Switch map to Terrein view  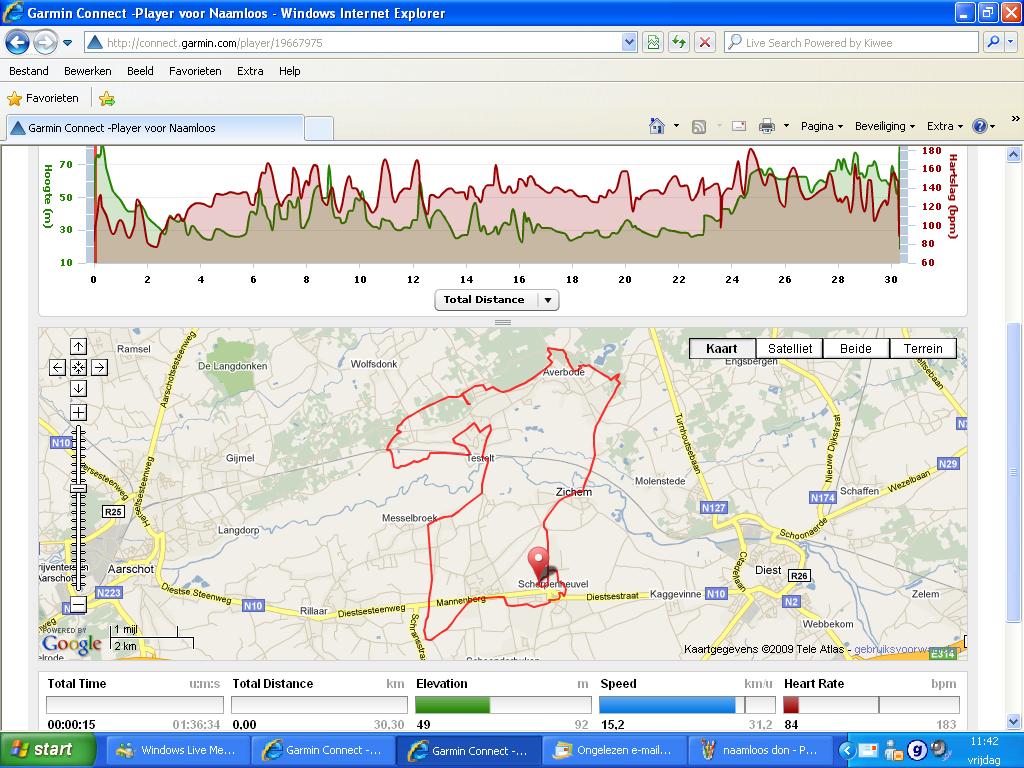923,349
